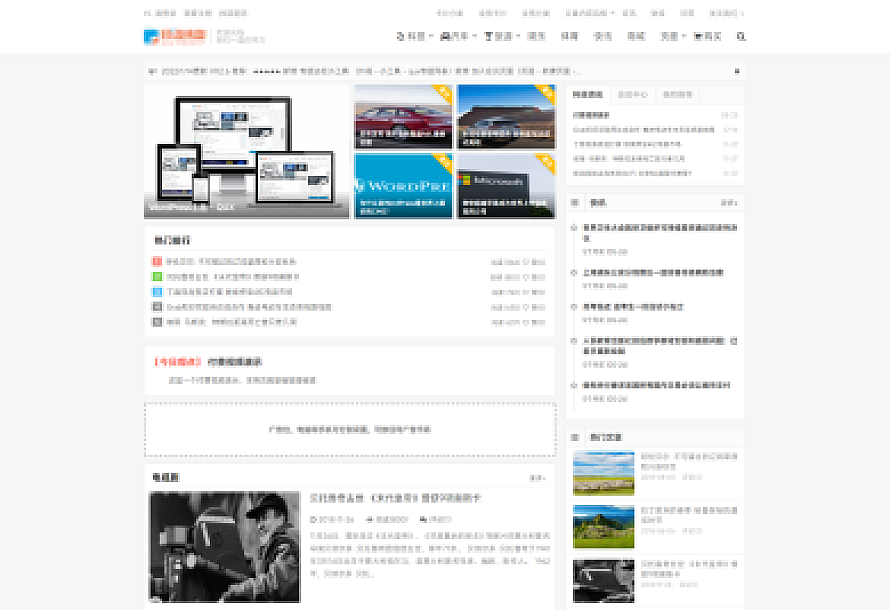Close the announcement ticker bar

tap(737, 71)
